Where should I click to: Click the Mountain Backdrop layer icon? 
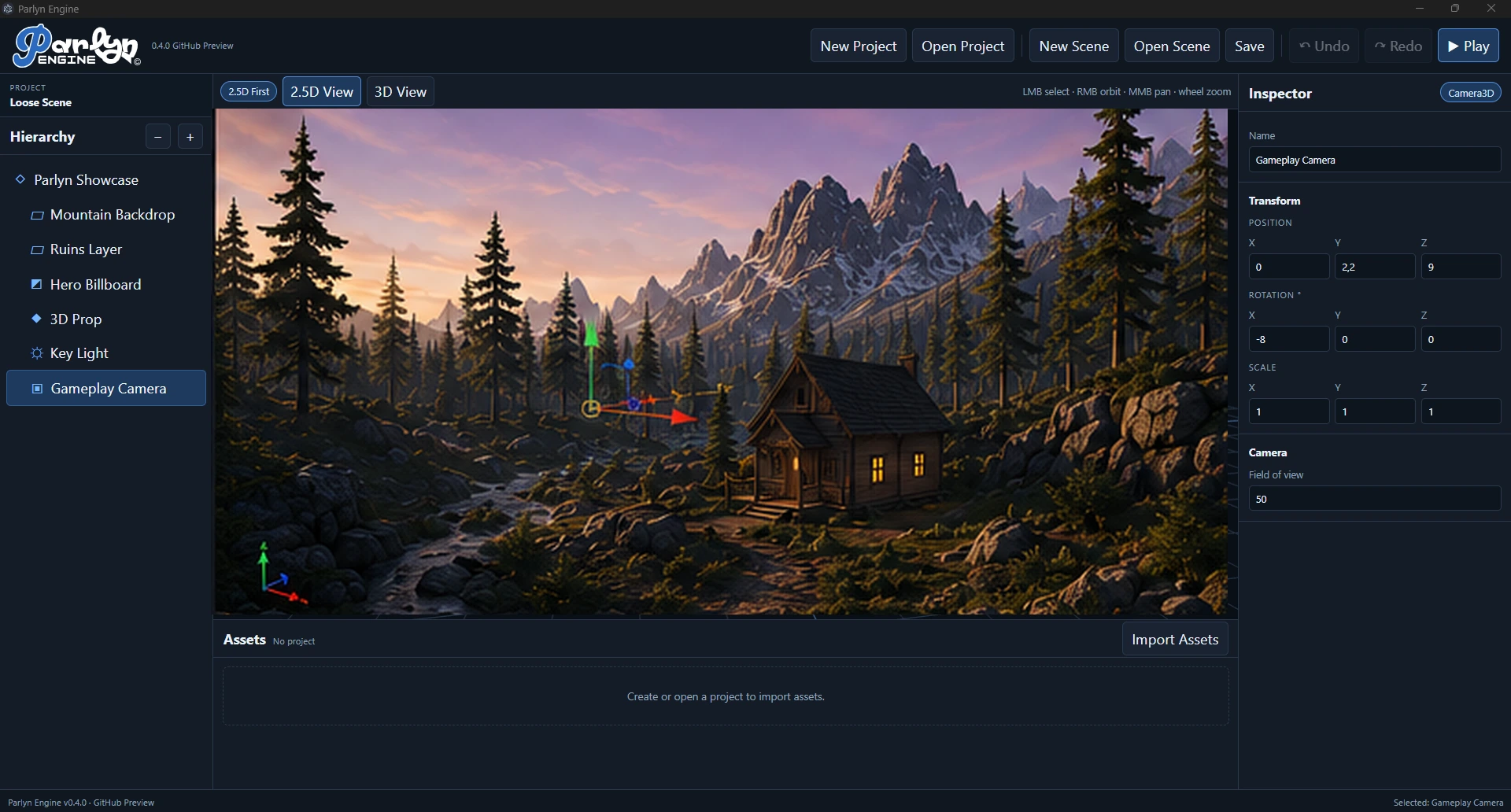tap(37, 215)
